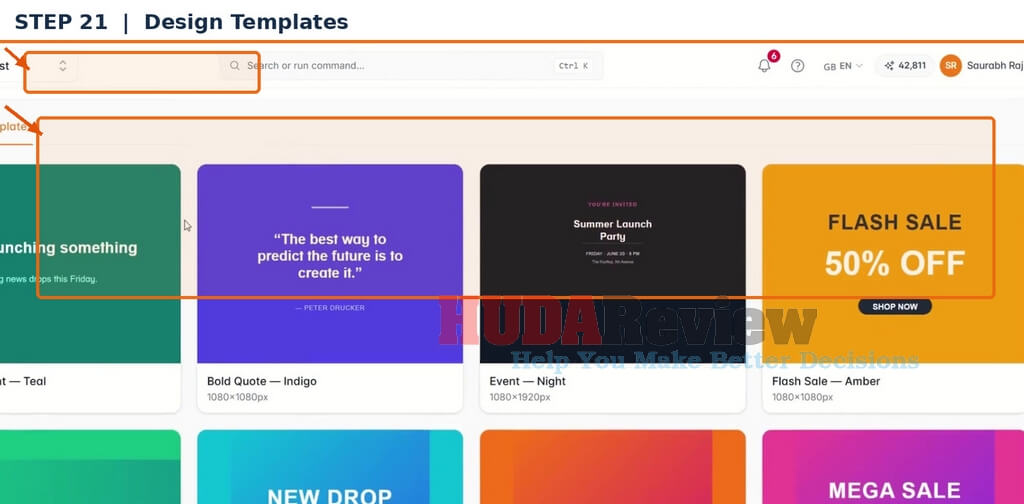Select the Templates tab
Viewport: 1024px width, 504px height.
click(14, 127)
